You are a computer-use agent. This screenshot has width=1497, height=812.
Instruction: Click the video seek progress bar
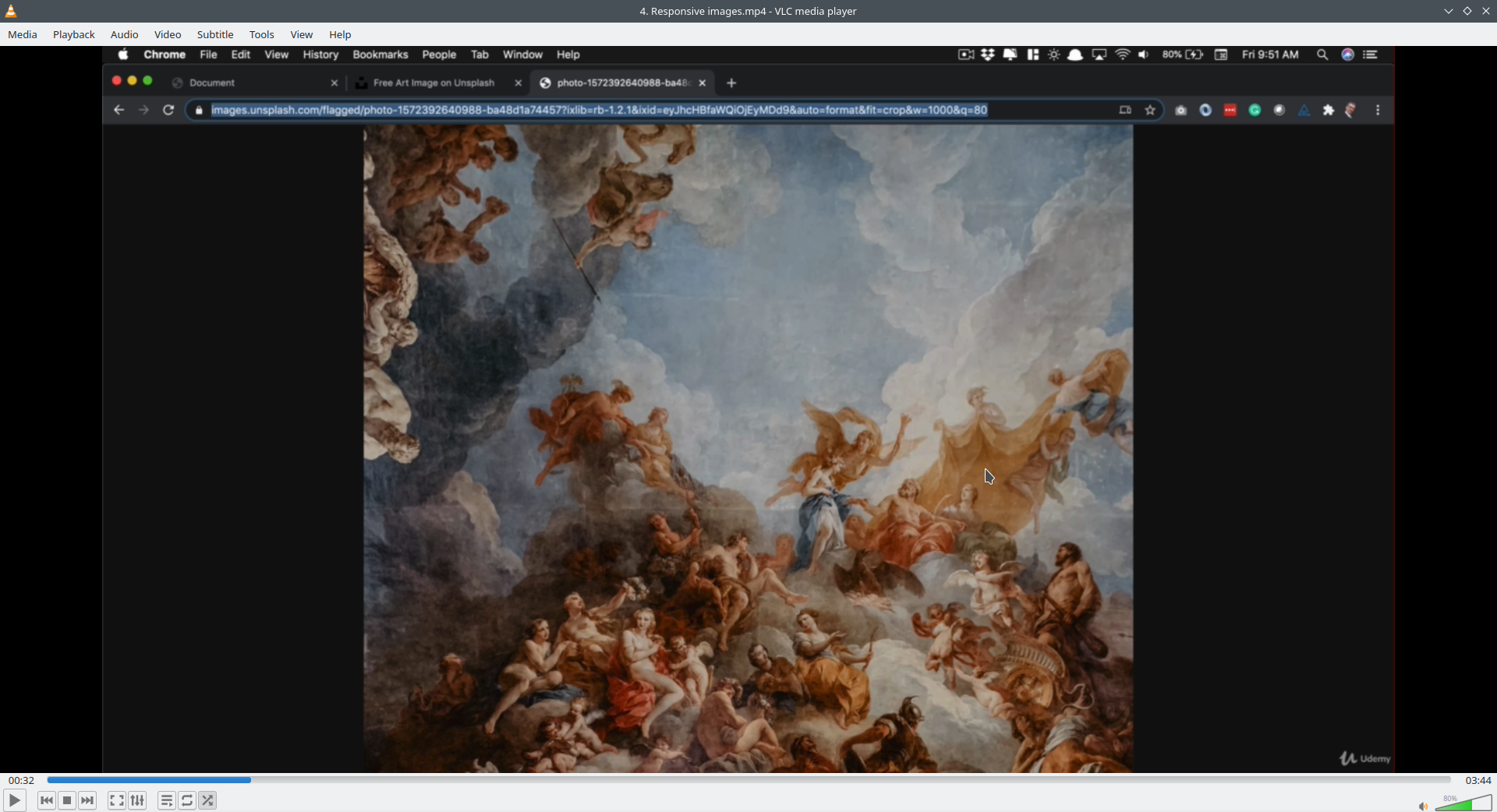pos(748,779)
